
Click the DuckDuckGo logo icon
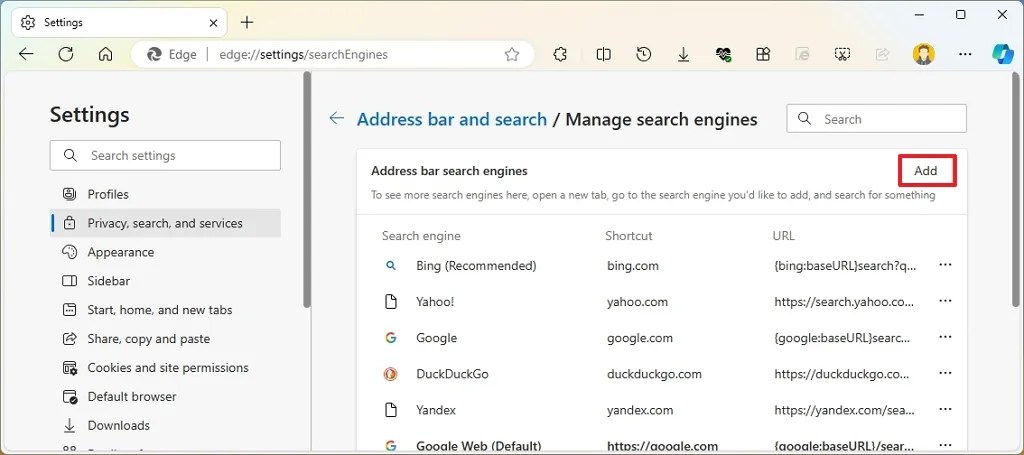point(391,374)
